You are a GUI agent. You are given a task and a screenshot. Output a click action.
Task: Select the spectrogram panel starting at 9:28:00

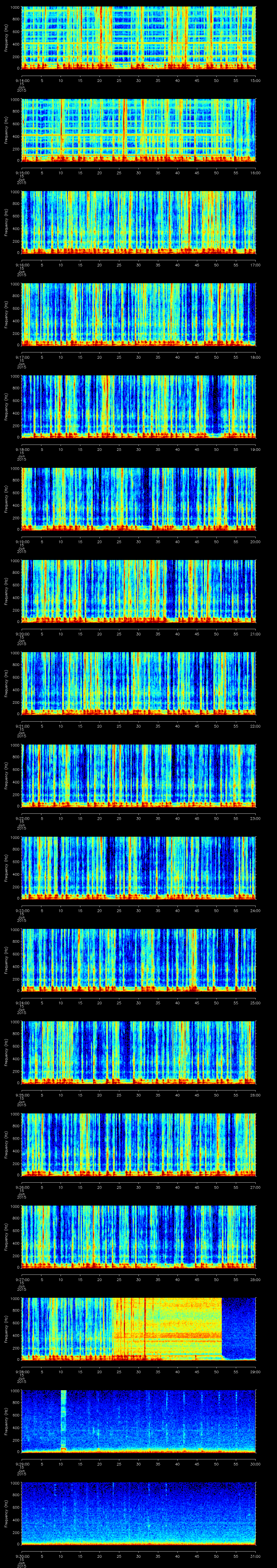coord(138,1329)
